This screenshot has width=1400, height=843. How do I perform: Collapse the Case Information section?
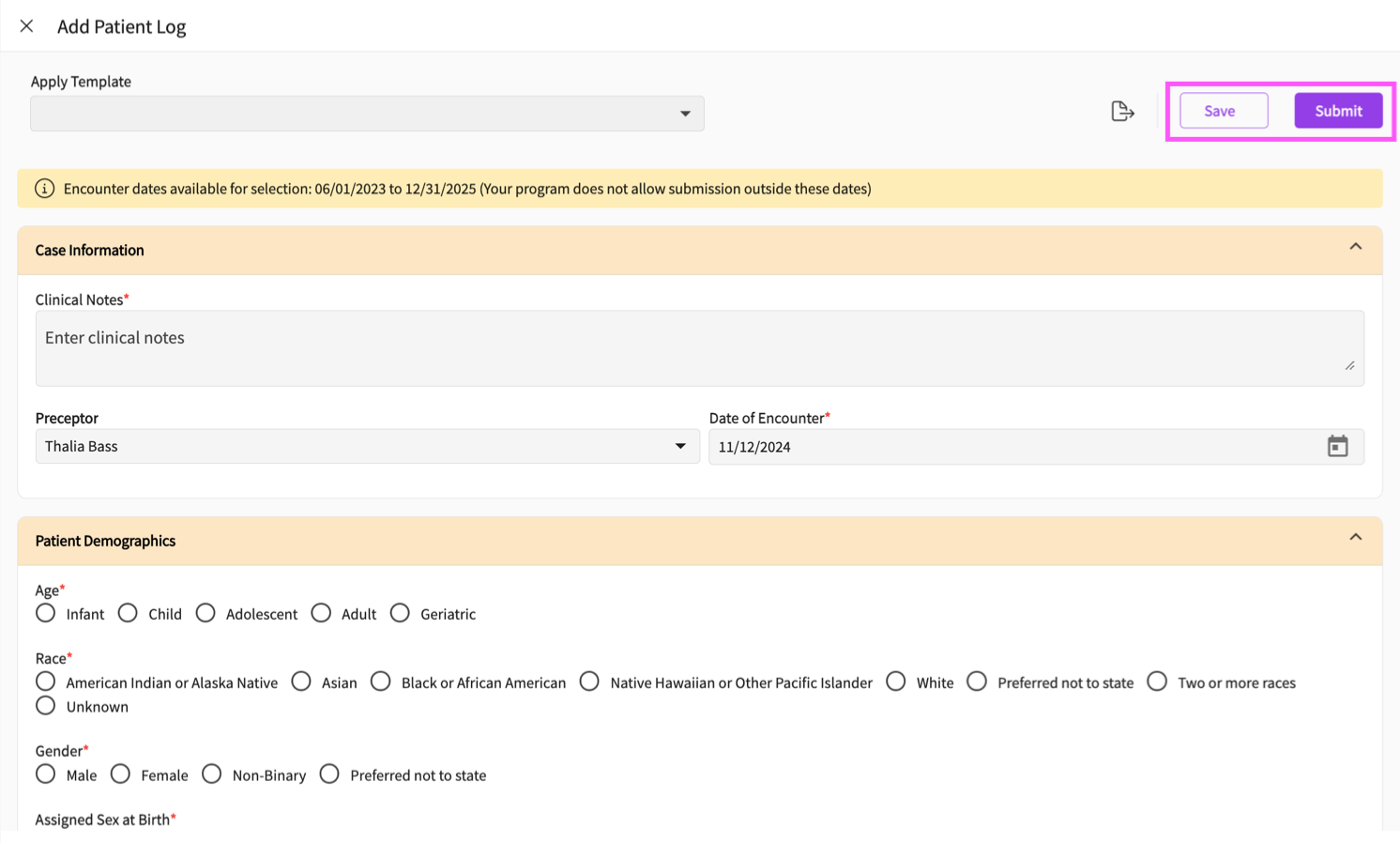pyautogui.click(x=1355, y=248)
